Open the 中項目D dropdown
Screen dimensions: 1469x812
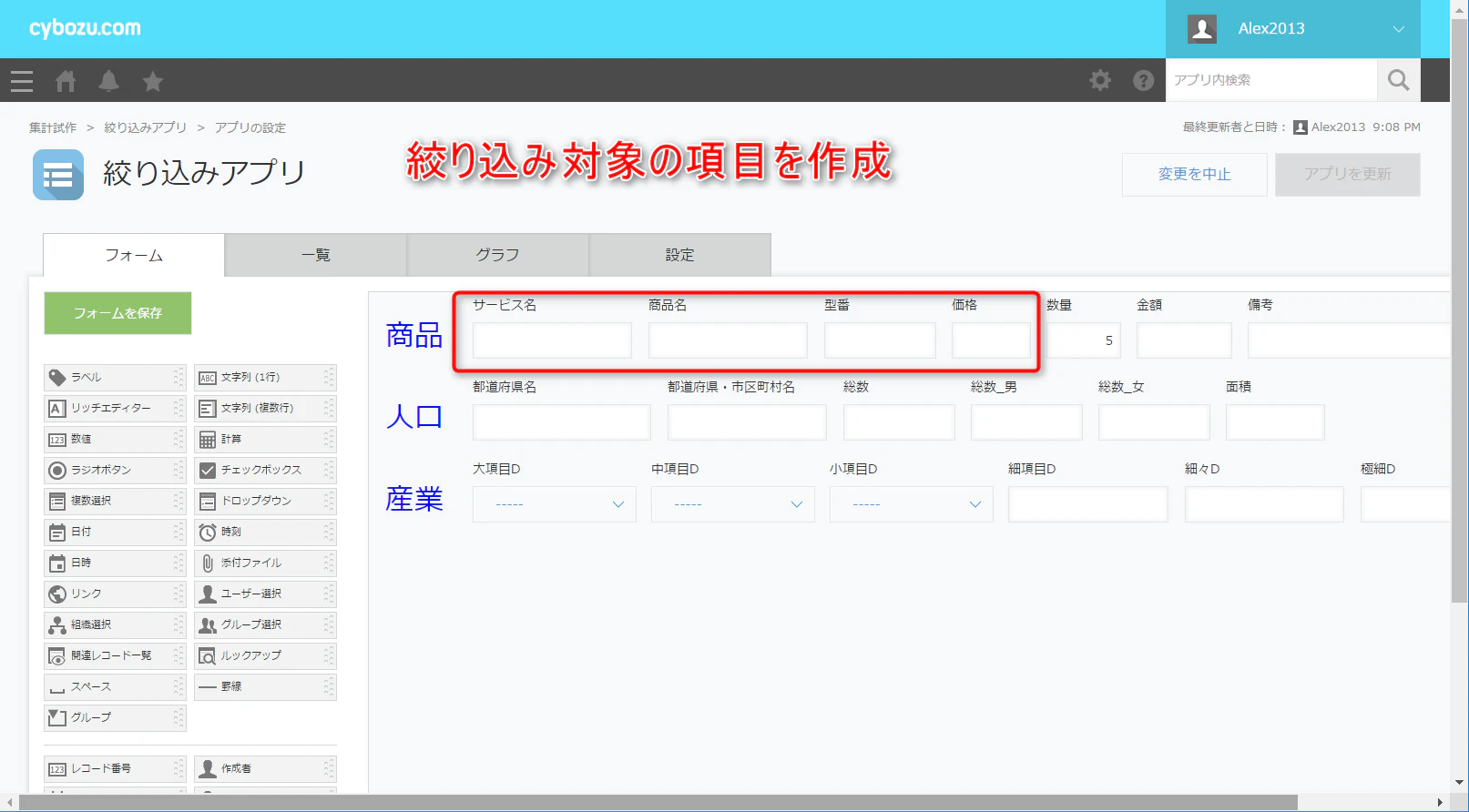click(733, 504)
